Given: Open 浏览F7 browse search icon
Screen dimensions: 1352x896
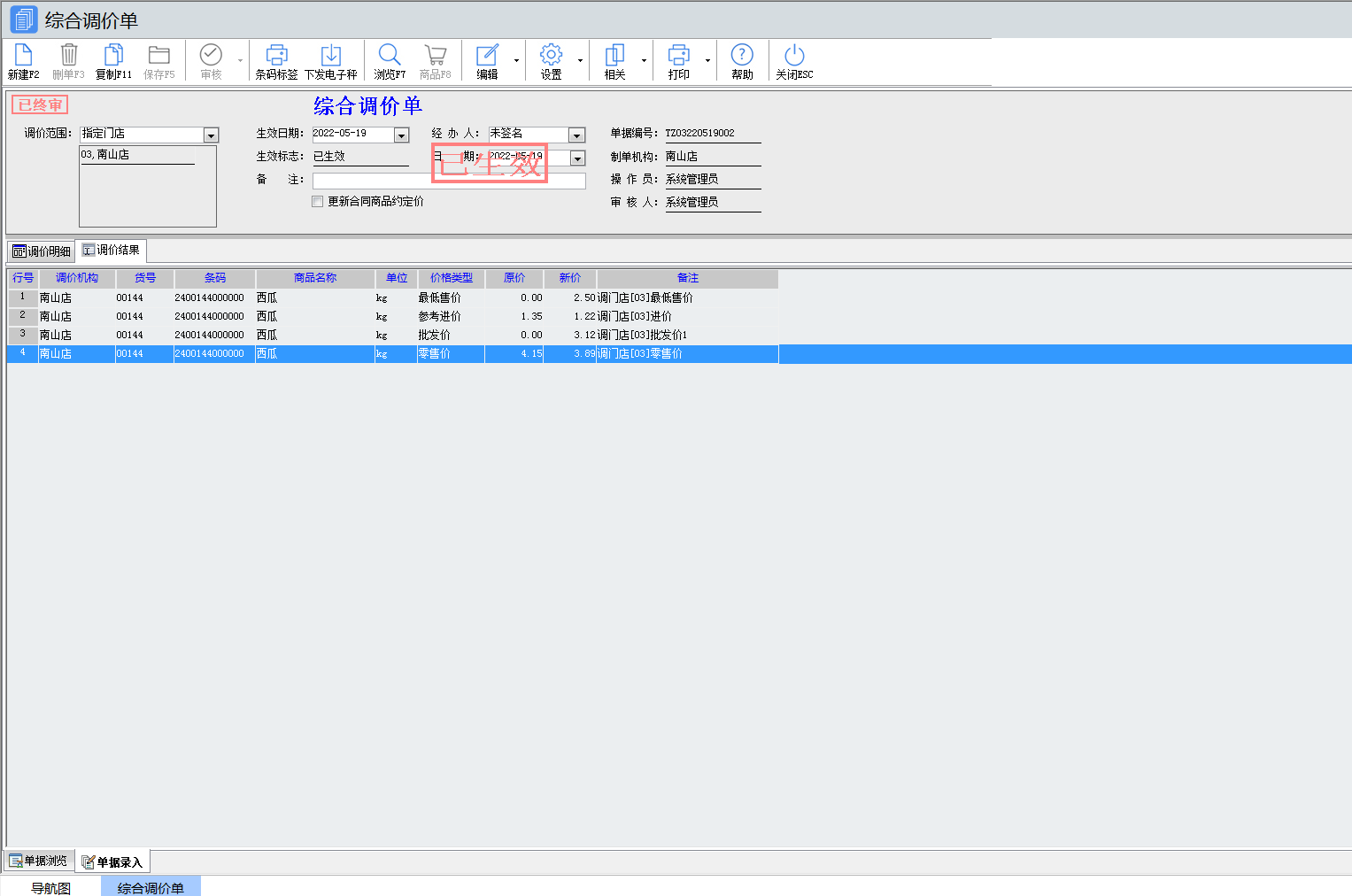Looking at the screenshot, I should click(x=389, y=56).
